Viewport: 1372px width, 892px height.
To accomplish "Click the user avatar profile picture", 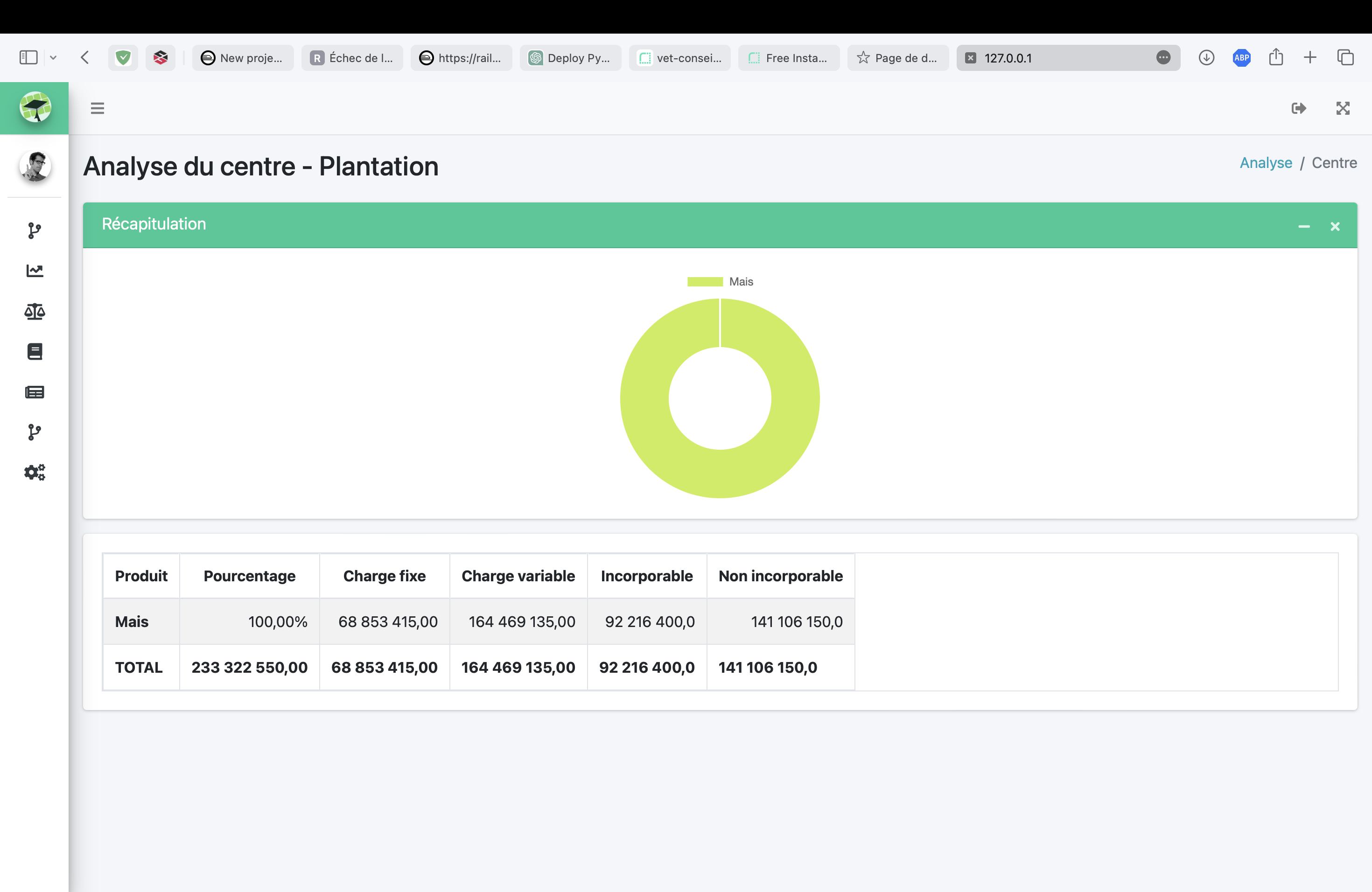I will tap(35, 167).
